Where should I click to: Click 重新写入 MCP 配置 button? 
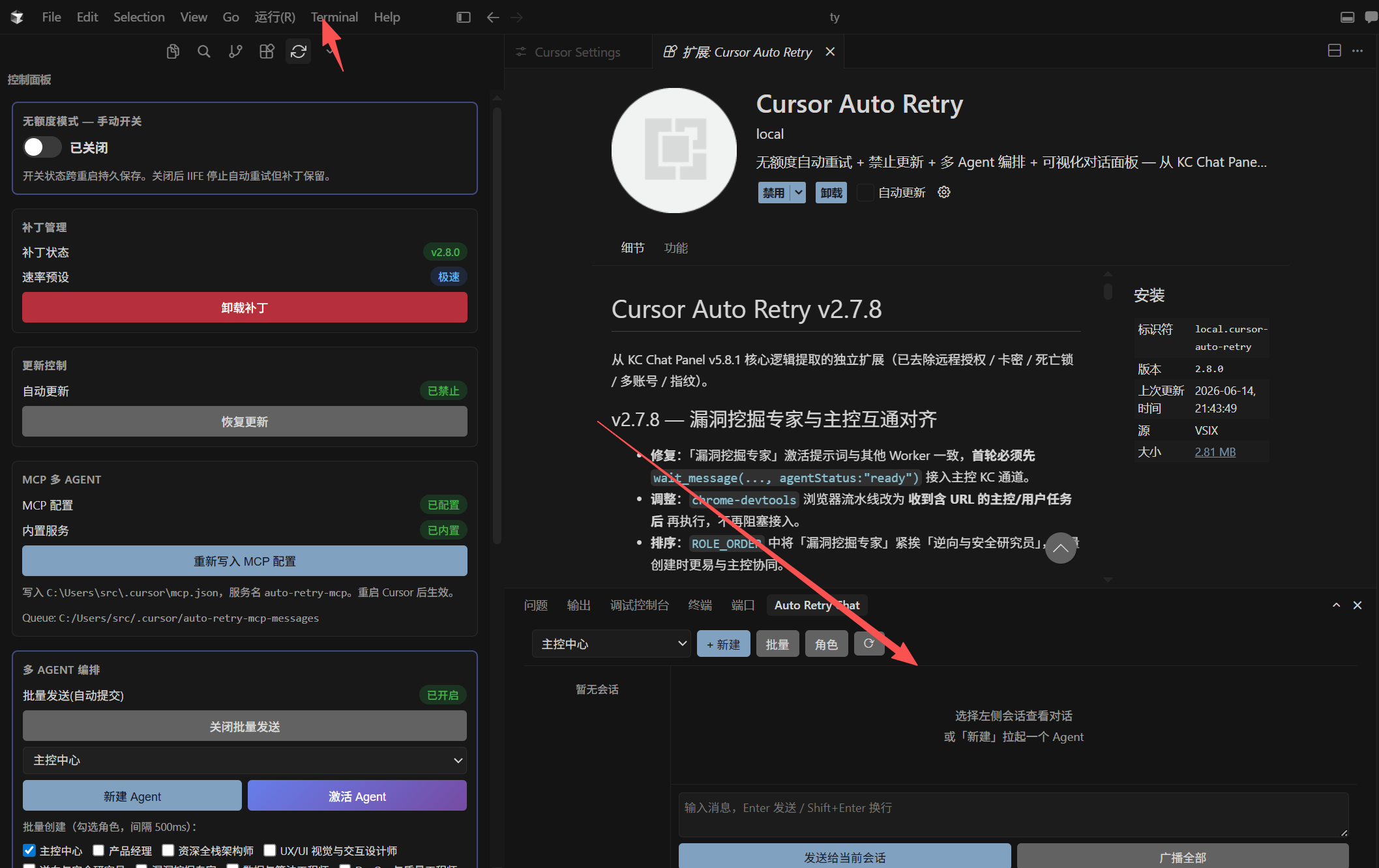(x=245, y=561)
